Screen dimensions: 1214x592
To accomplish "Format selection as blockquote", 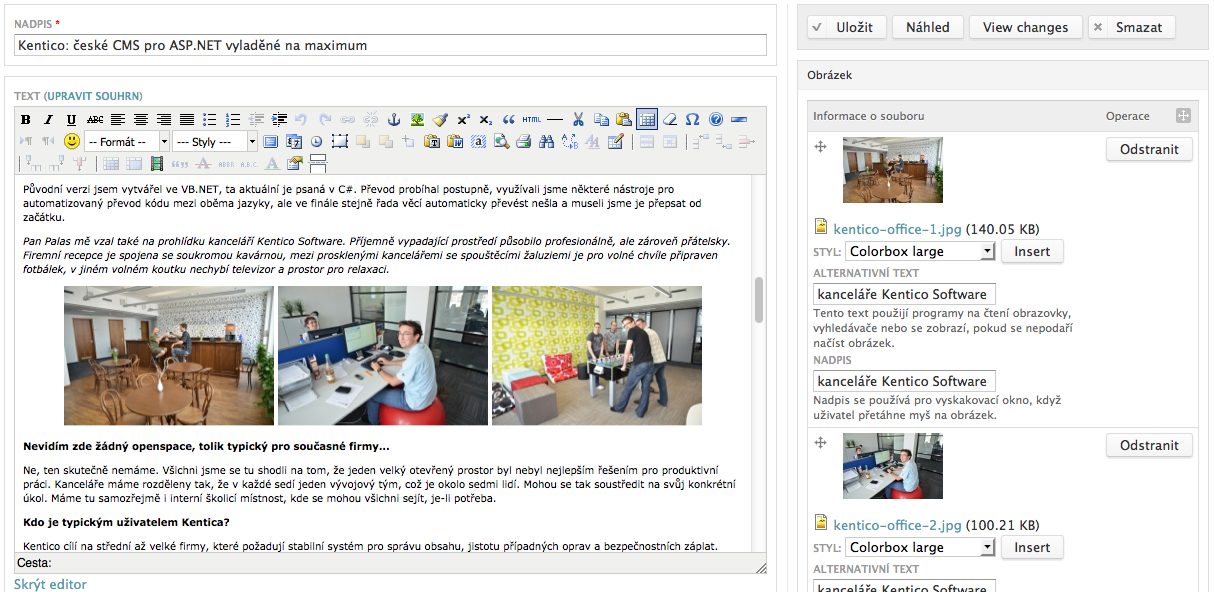I will [x=509, y=120].
